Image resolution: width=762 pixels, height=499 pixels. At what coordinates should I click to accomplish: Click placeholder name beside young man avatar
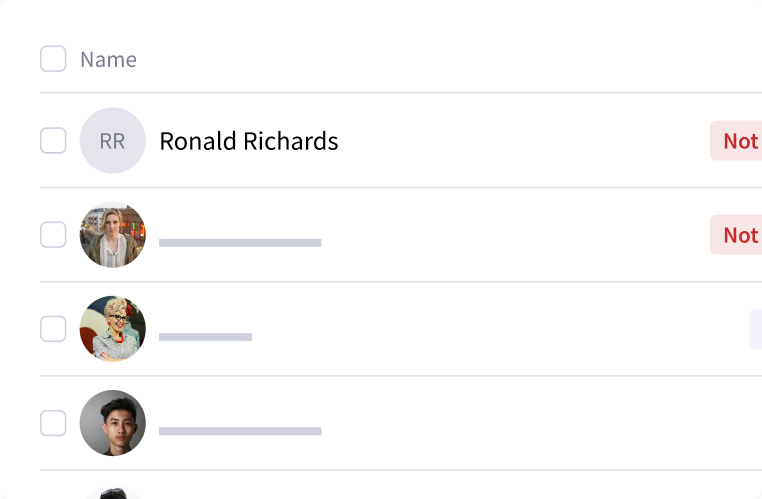pyautogui.click(x=240, y=431)
